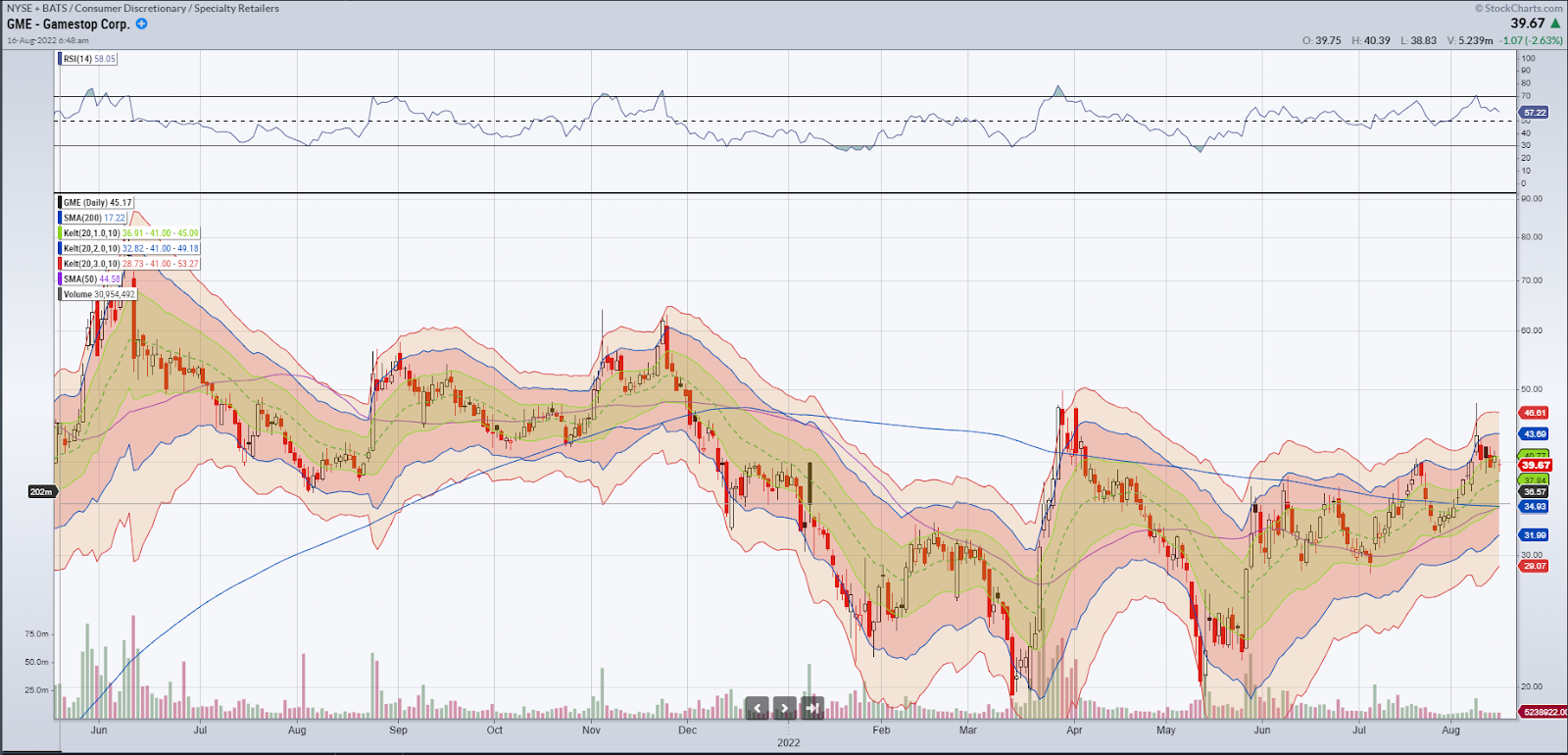Image resolution: width=1568 pixels, height=755 pixels.
Task: Advance chart with the next arrow button
Action: [x=784, y=708]
